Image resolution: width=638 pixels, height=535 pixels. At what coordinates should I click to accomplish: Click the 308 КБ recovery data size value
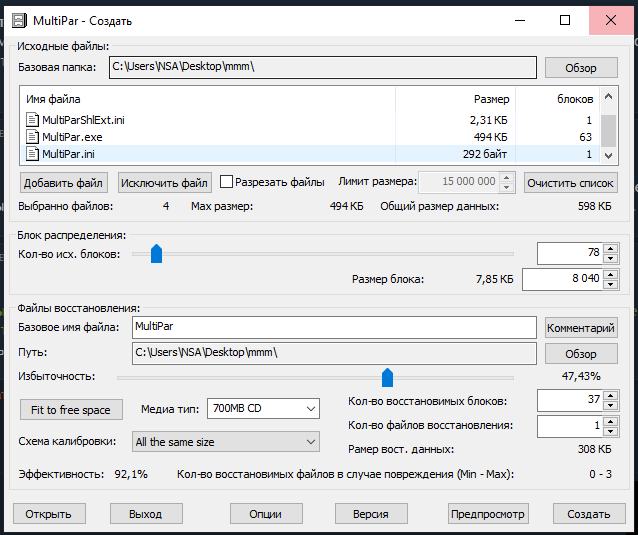(x=594, y=449)
